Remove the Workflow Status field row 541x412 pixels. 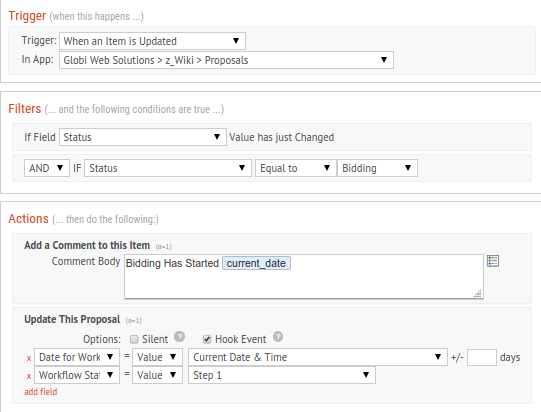(29, 376)
